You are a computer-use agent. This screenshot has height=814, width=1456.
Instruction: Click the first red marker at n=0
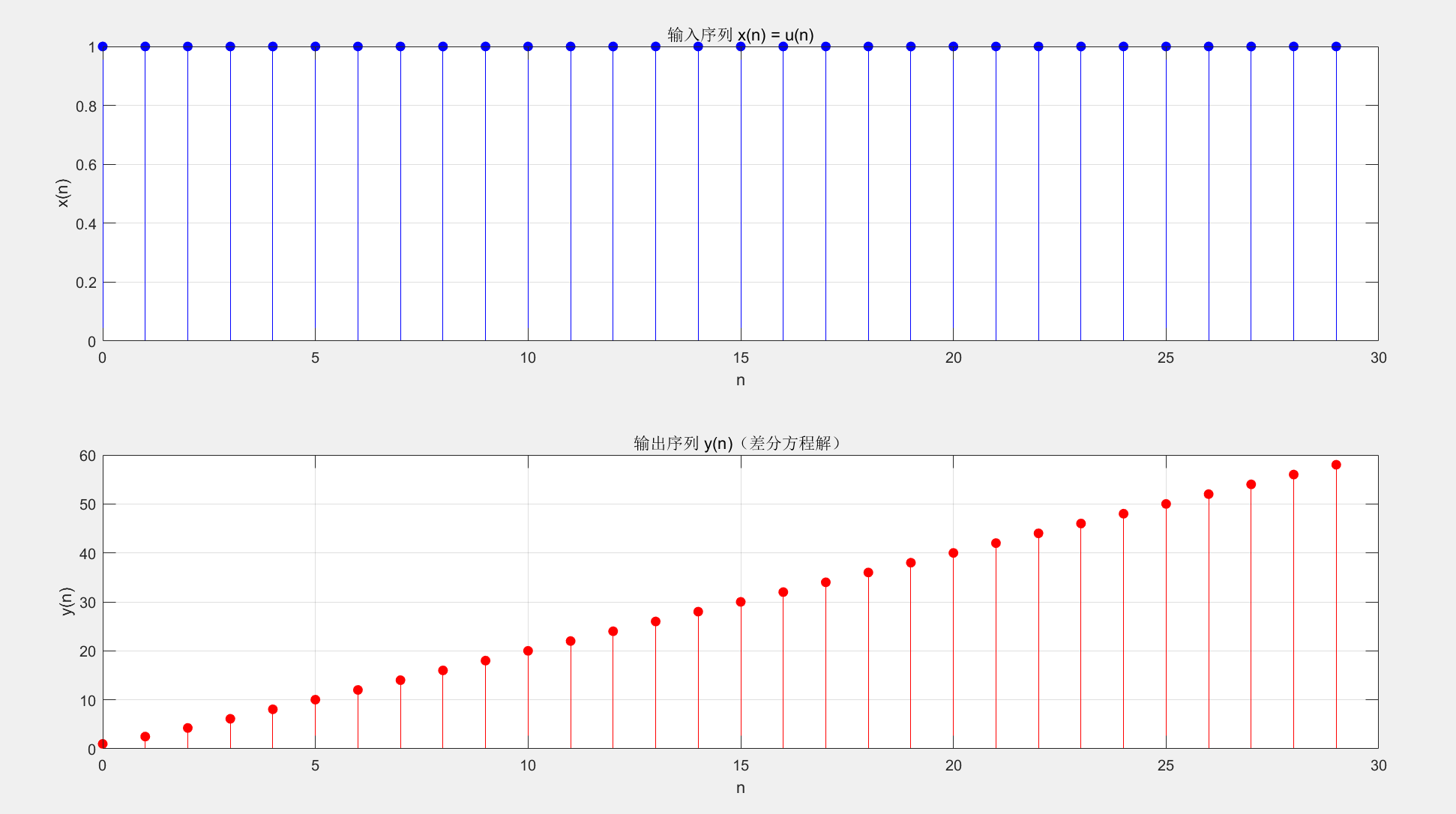[103, 744]
